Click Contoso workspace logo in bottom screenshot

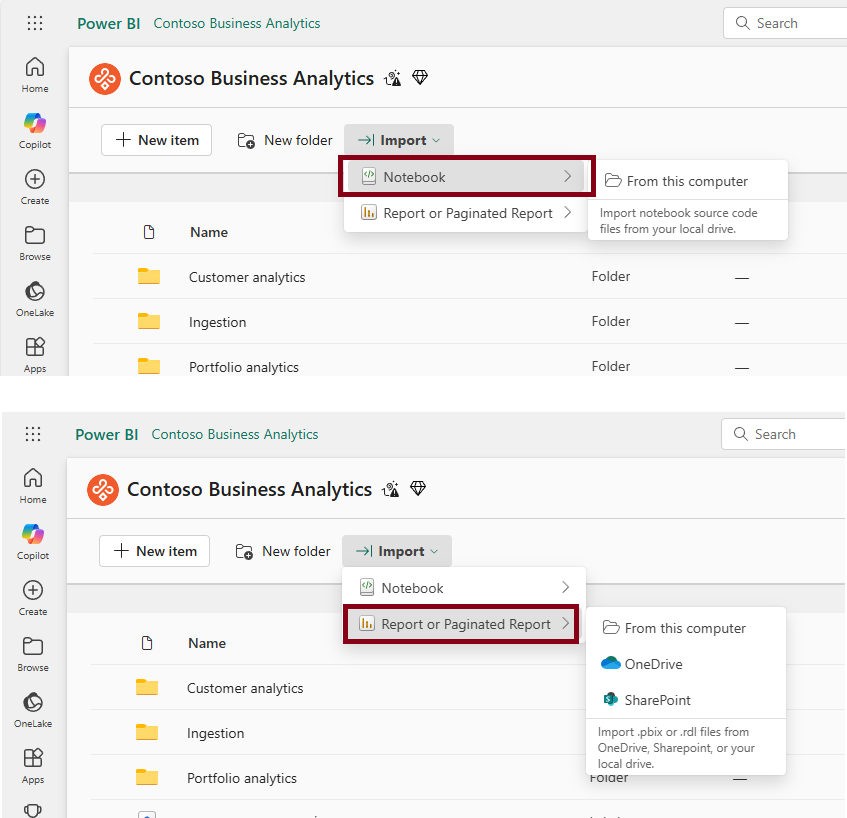point(103,490)
